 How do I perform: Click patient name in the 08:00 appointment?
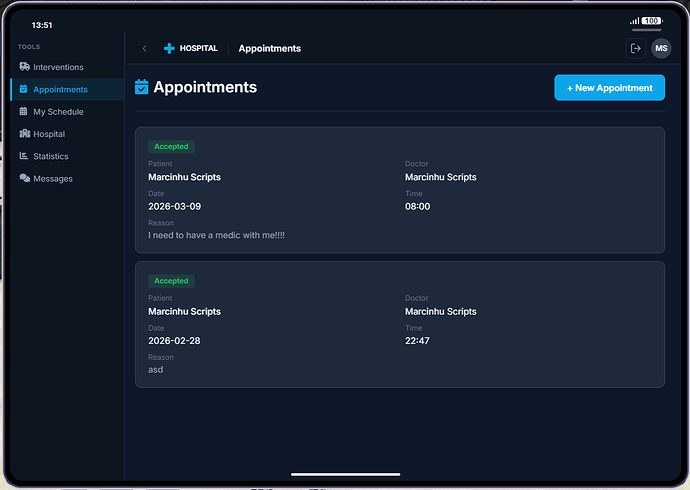184,177
